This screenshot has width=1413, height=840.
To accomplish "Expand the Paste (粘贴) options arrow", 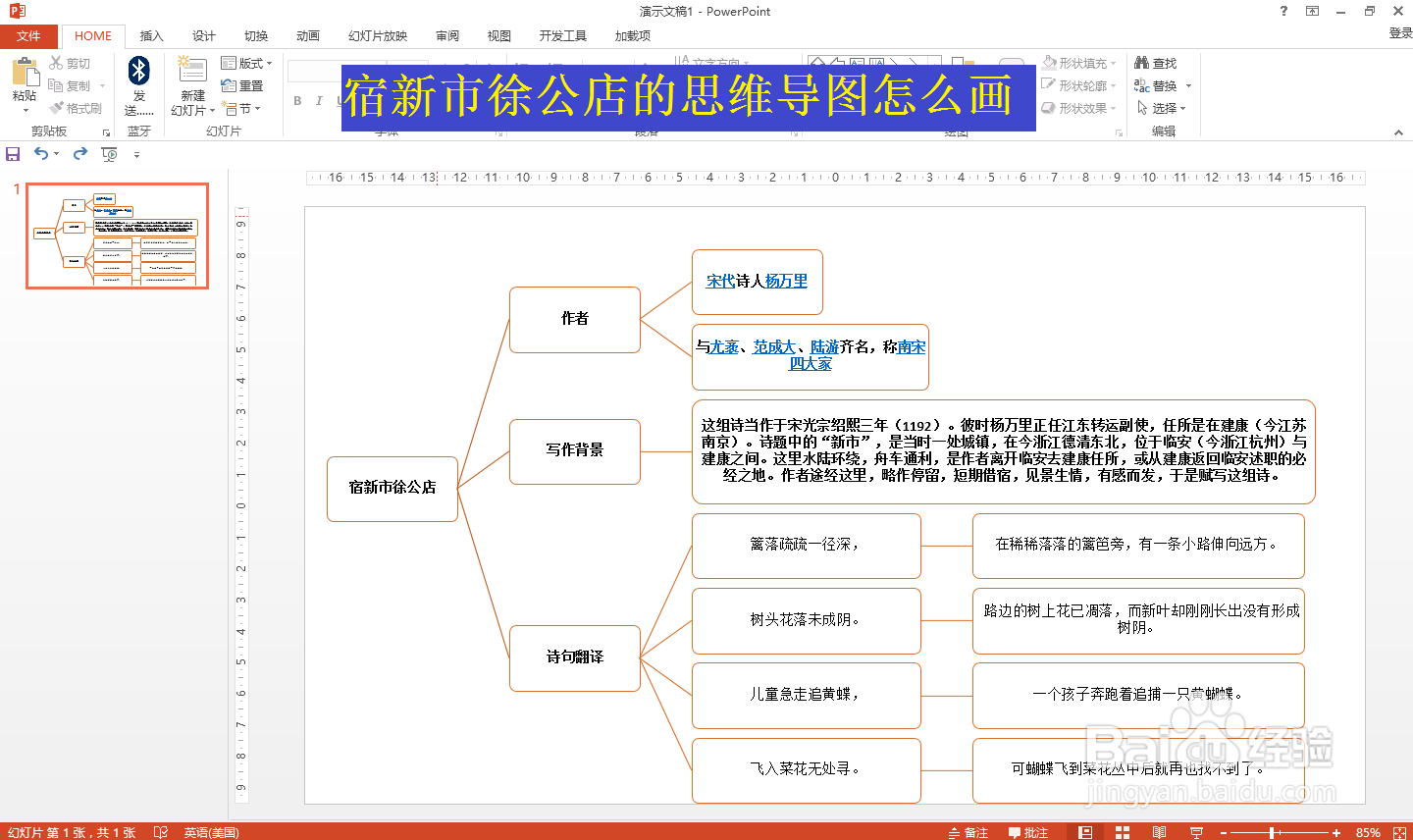I will coord(25,109).
